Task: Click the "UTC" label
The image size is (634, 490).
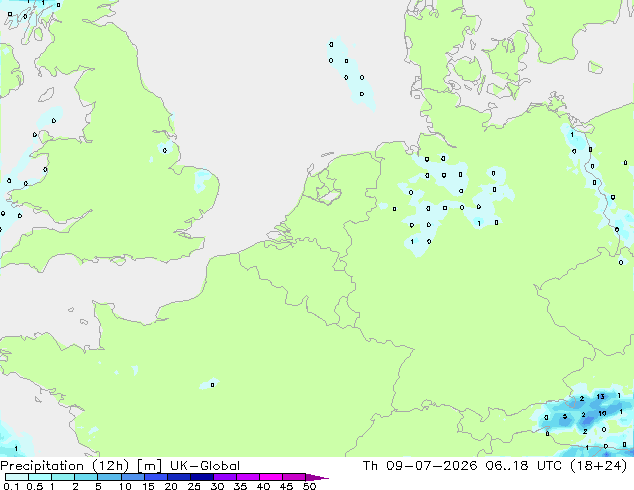Action: click(549, 466)
